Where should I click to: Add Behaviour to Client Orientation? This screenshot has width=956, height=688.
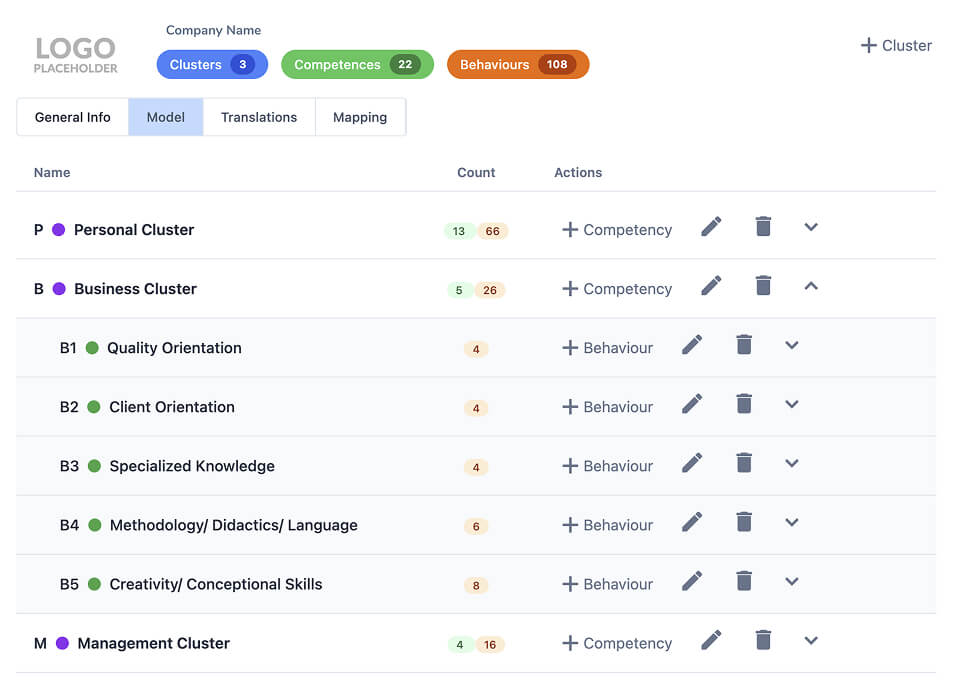coord(607,407)
